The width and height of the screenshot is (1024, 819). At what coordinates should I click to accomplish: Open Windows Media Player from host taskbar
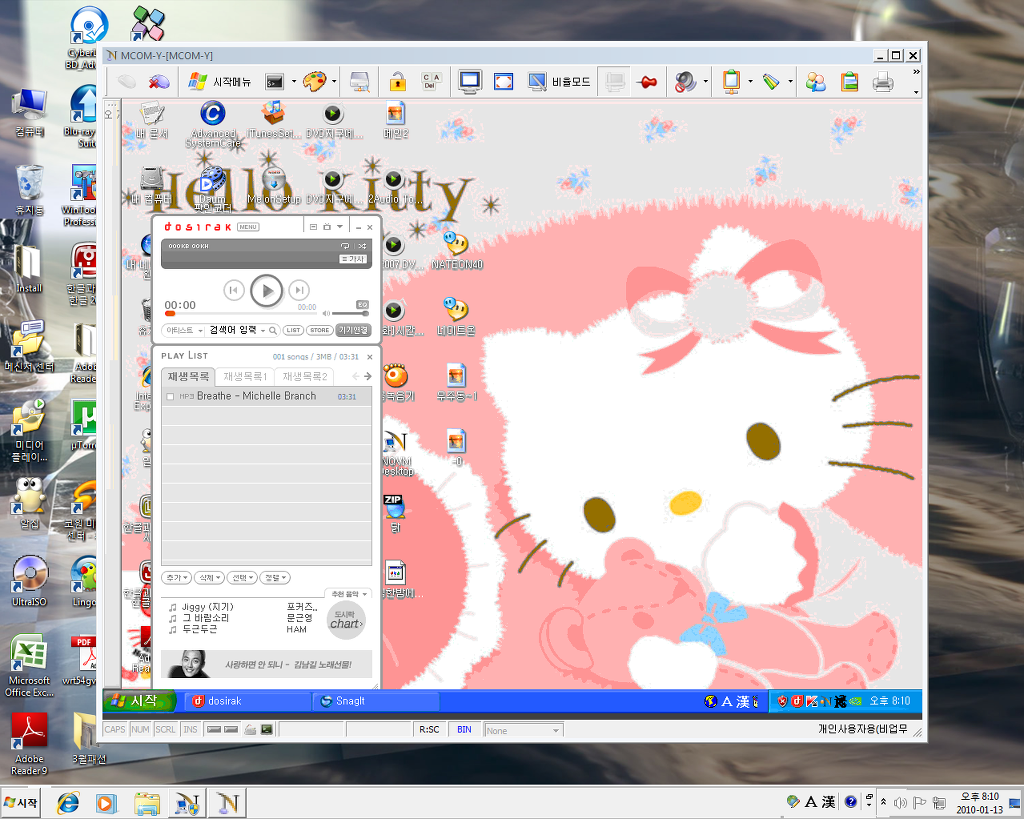pos(106,803)
